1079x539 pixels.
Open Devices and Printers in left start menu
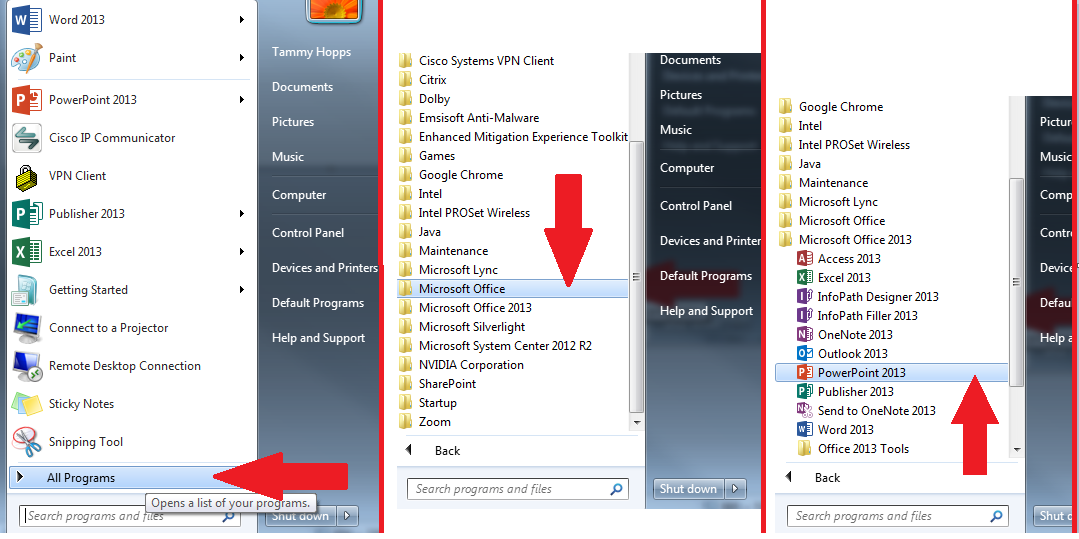tap(325, 268)
